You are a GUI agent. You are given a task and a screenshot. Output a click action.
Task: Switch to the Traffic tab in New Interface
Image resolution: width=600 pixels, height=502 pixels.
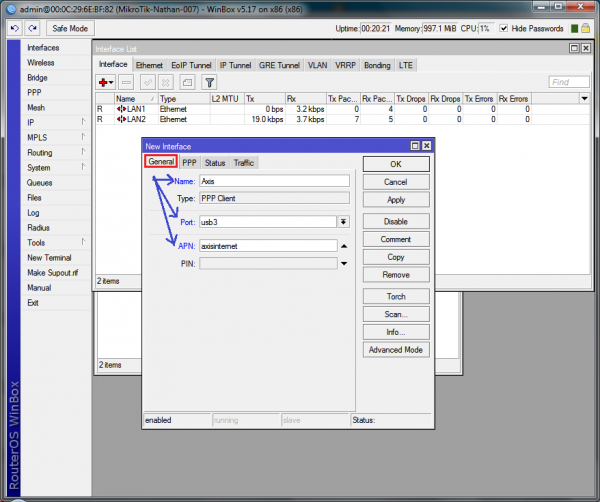coord(244,163)
